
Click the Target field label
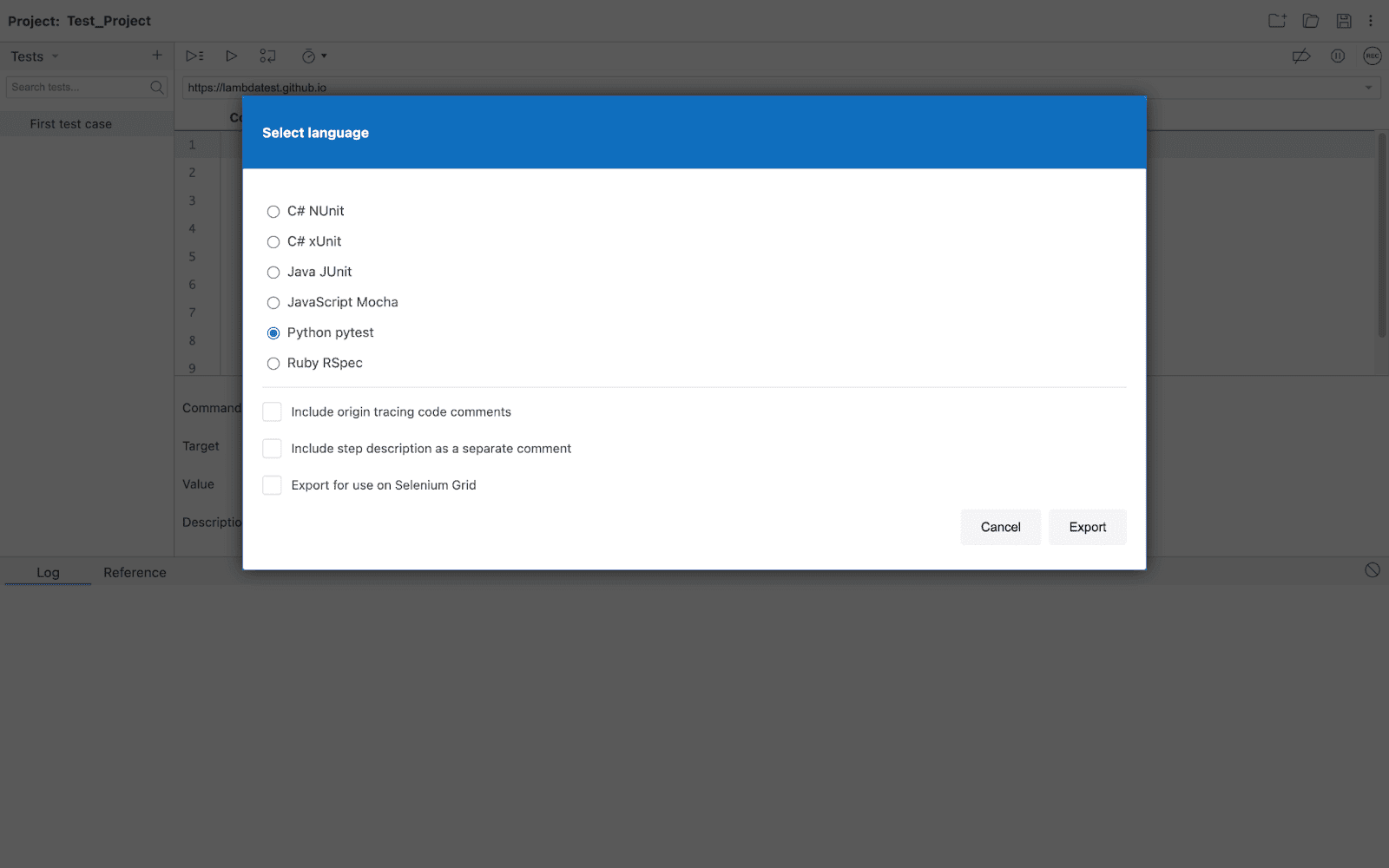(201, 446)
